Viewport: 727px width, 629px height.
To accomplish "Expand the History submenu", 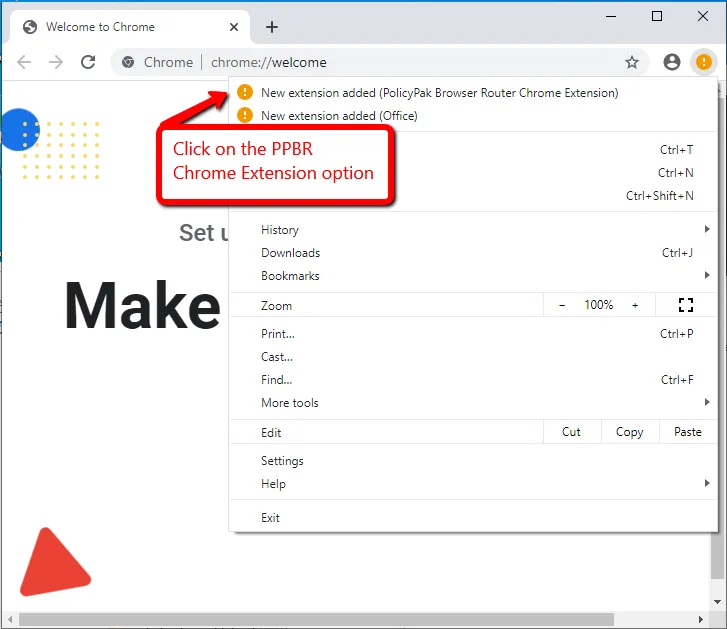I will 280,230.
